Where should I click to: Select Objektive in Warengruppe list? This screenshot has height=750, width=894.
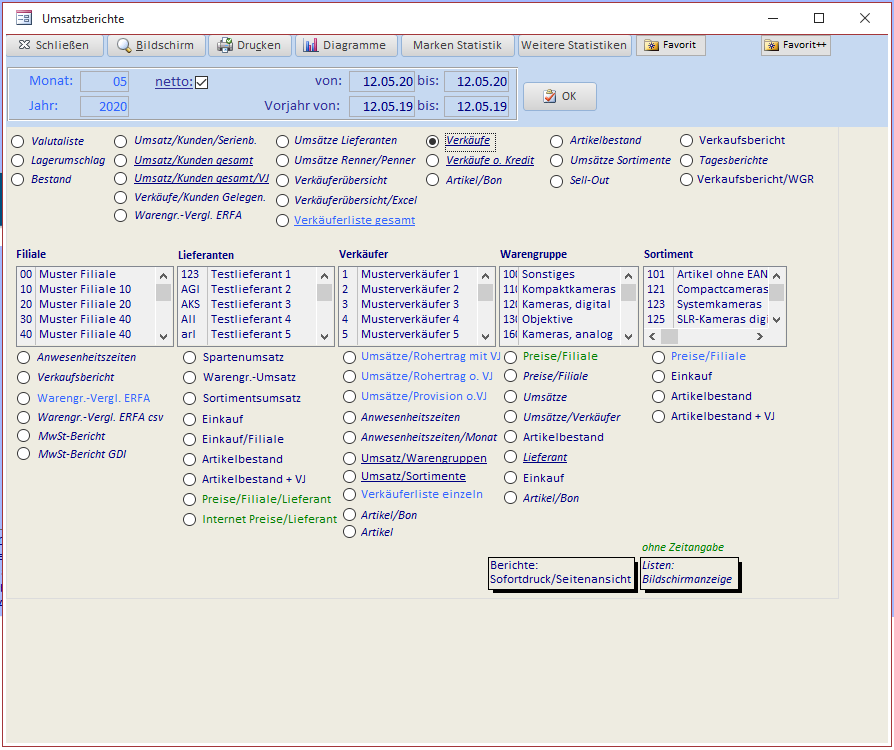click(561, 319)
